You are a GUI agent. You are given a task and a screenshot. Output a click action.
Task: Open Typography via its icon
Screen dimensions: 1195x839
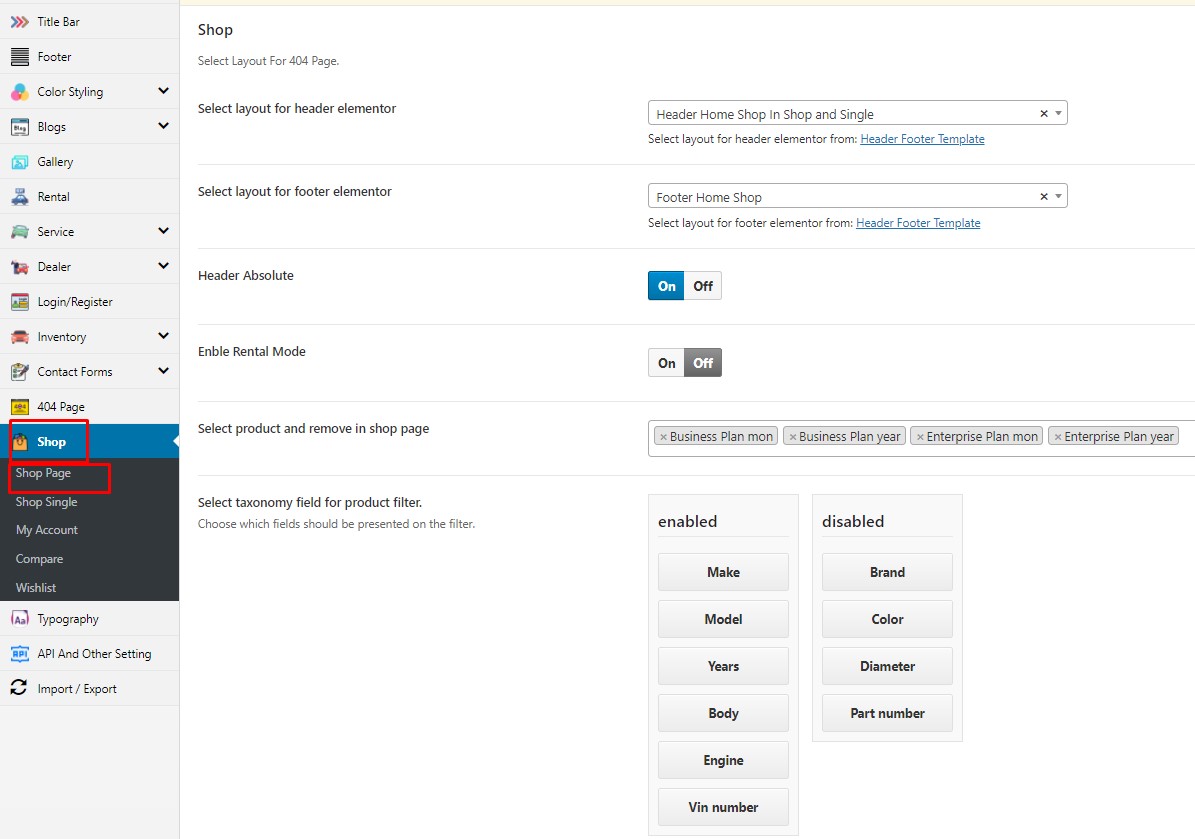19,619
